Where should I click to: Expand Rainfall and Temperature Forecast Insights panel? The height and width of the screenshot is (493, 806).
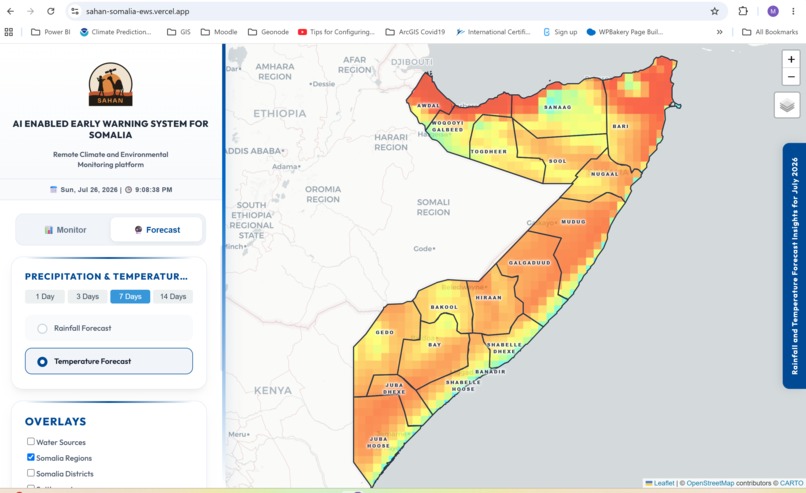click(794, 266)
